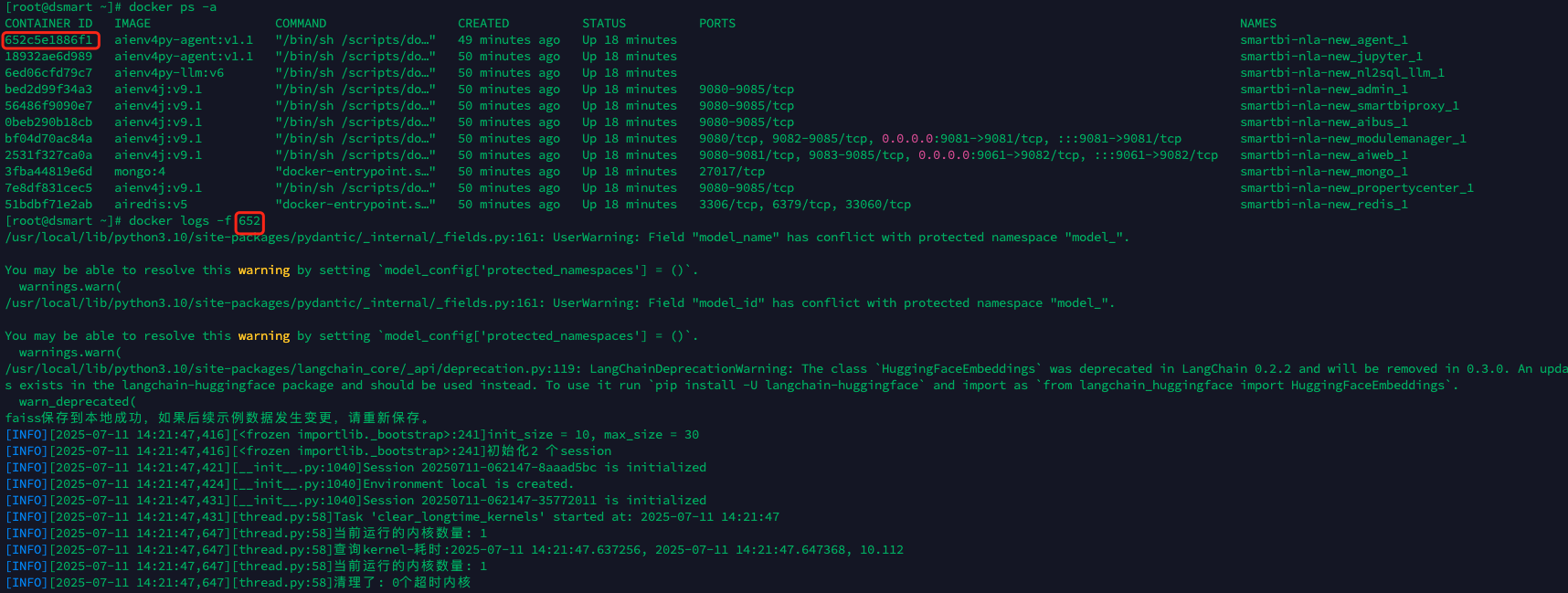Click the highlighted container ID 652c5e1886f1
The height and width of the screenshot is (593, 1568).
pyautogui.click(x=48, y=40)
